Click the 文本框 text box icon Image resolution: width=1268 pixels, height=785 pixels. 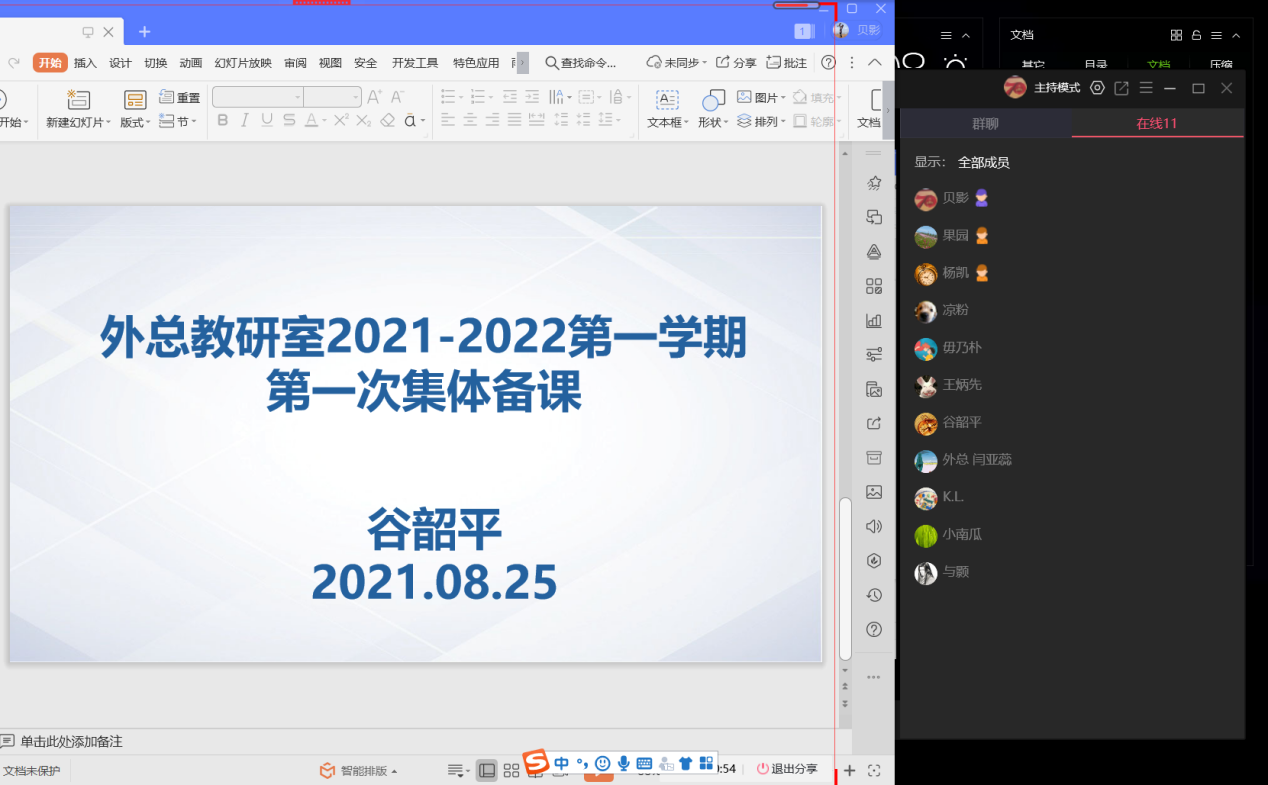tap(666, 100)
